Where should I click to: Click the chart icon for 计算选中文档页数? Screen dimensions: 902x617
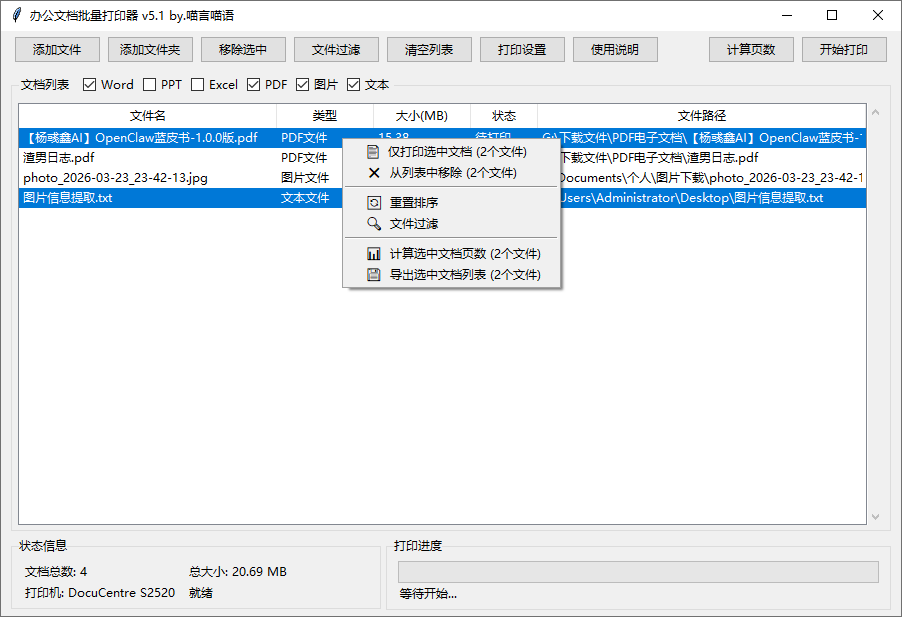(373, 254)
